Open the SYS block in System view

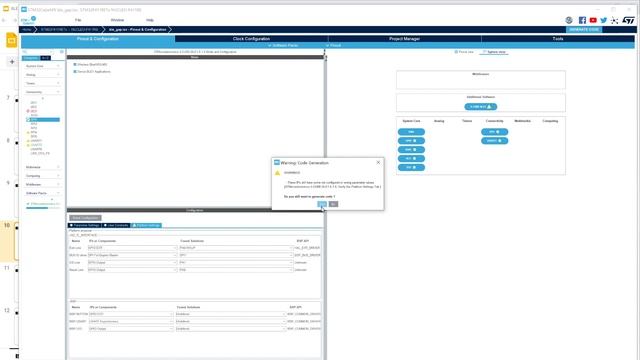click(x=411, y=167)
